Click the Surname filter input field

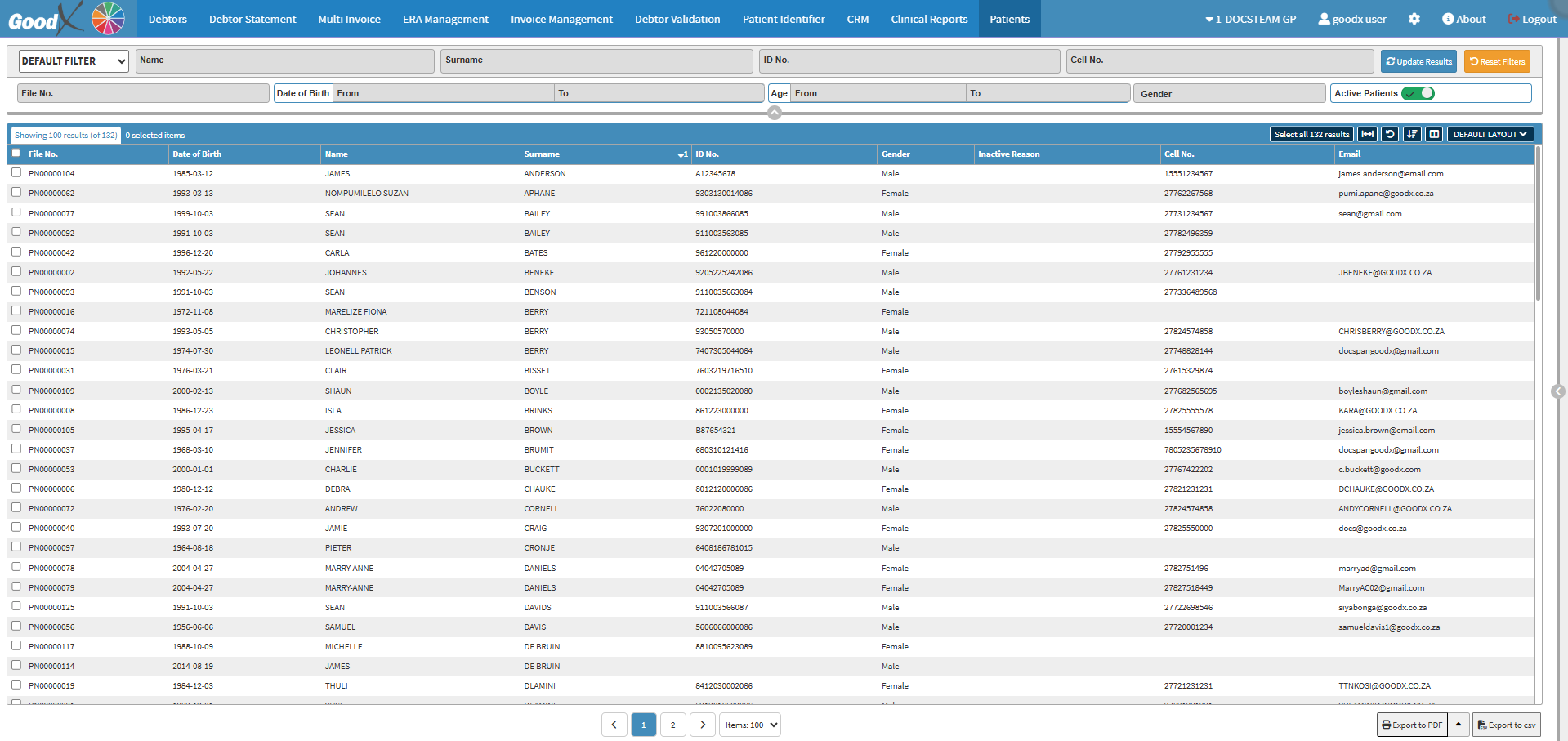coord(596,61)
